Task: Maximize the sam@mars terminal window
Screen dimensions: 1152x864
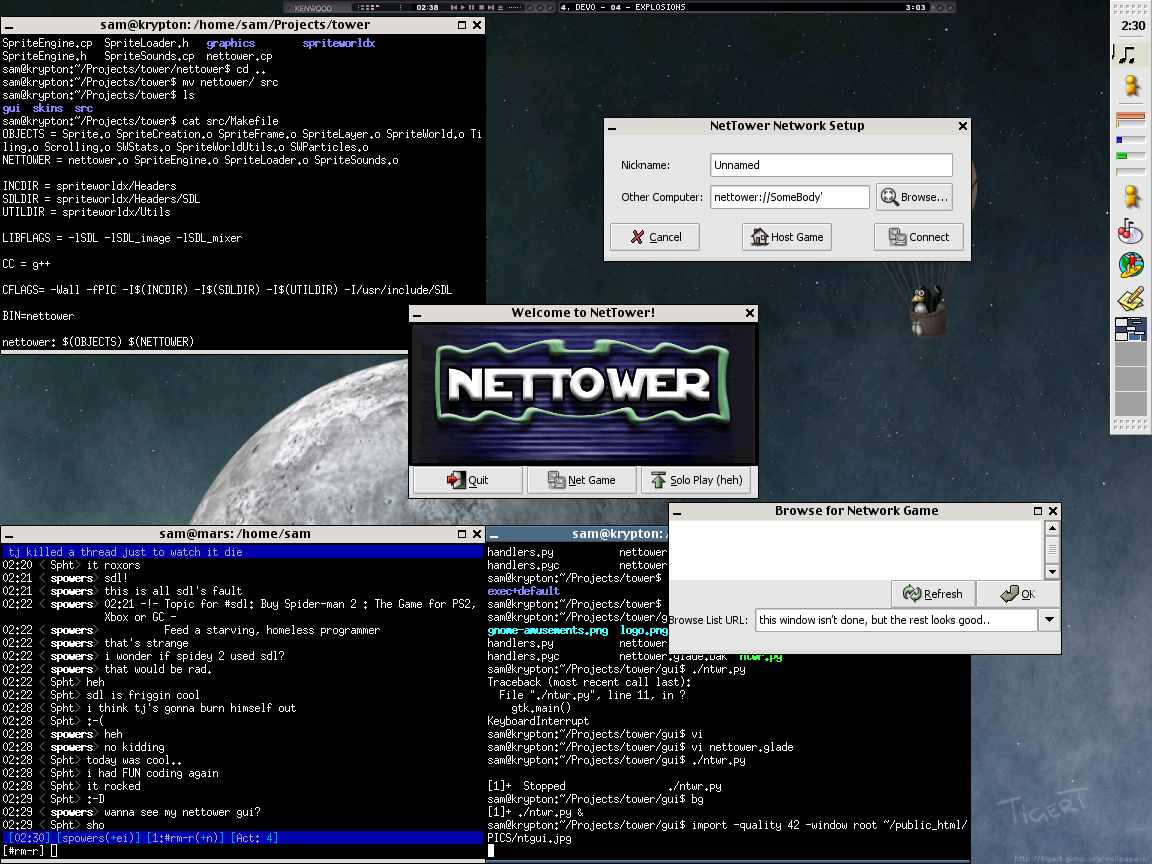Action: click(462, 534)
